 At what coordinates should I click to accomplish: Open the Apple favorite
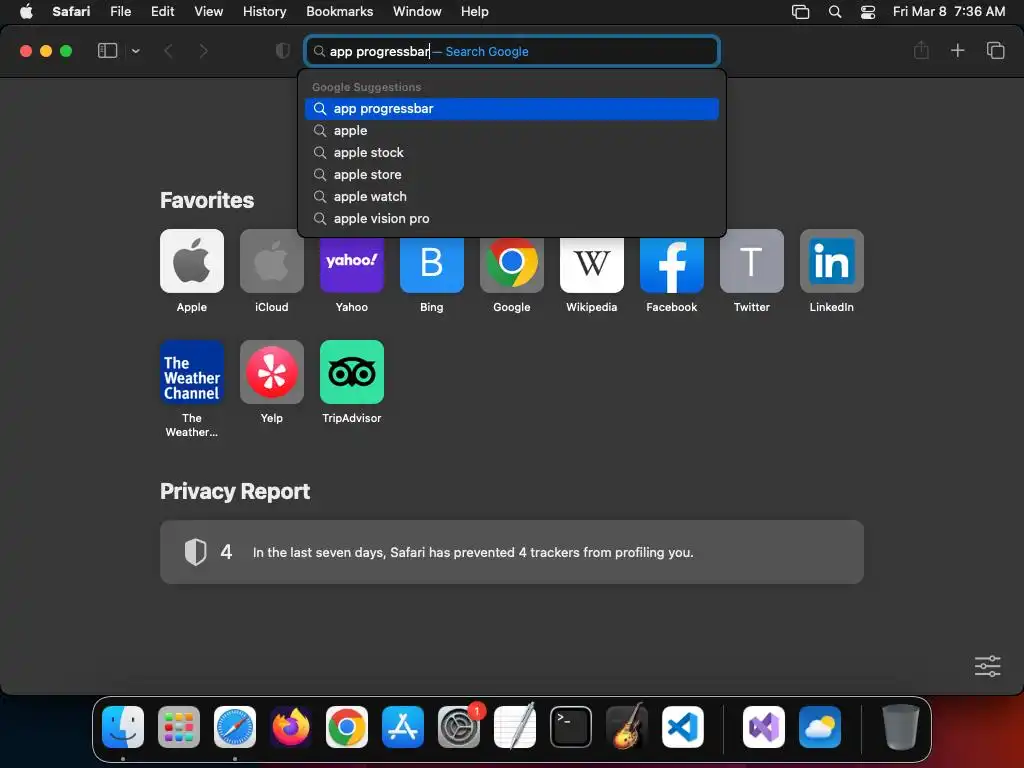(x=191, y=261)
